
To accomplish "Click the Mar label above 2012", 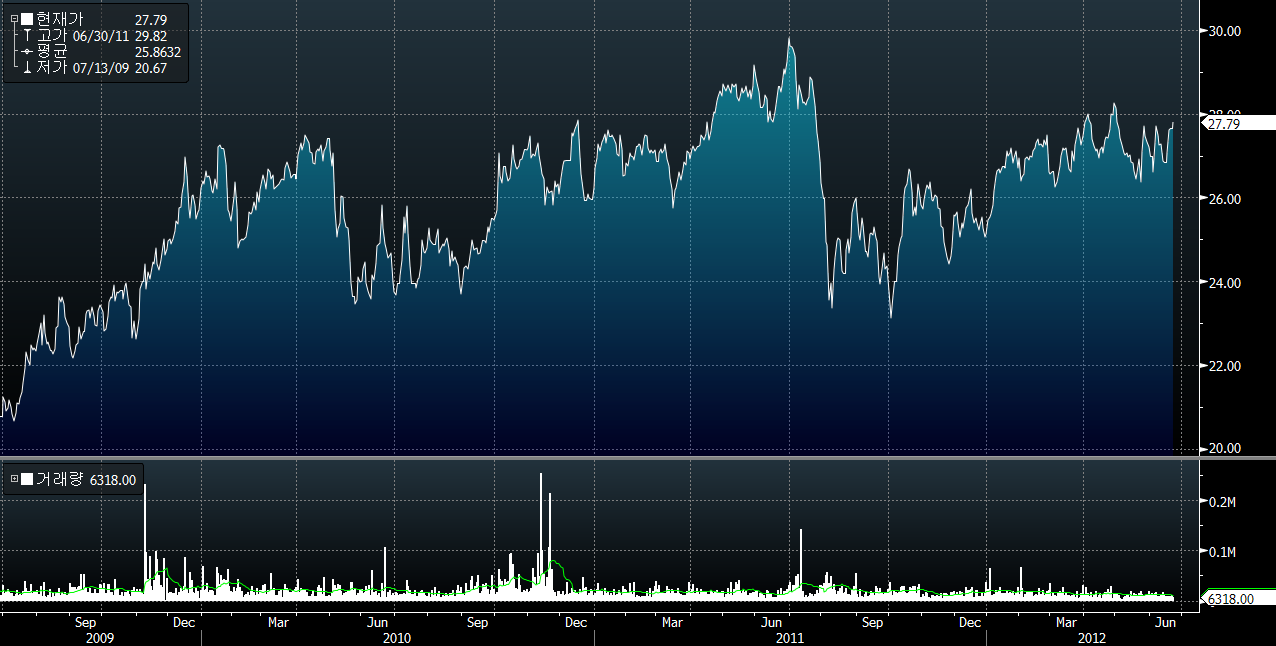I will (x=1068, y=622).
